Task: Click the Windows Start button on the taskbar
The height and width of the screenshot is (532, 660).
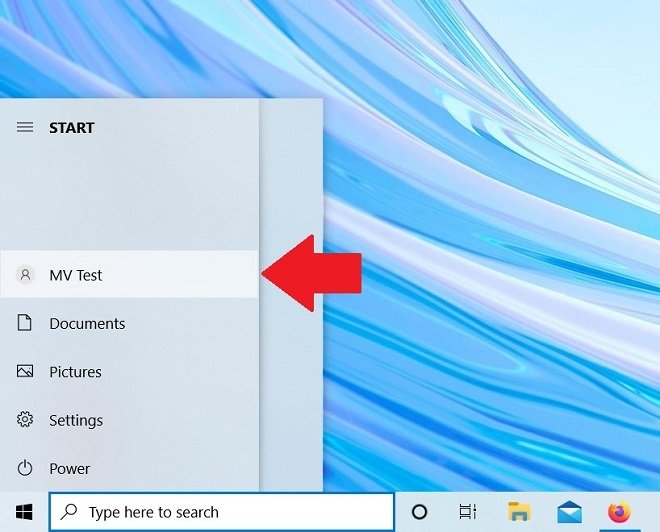Action: [24, 512]
